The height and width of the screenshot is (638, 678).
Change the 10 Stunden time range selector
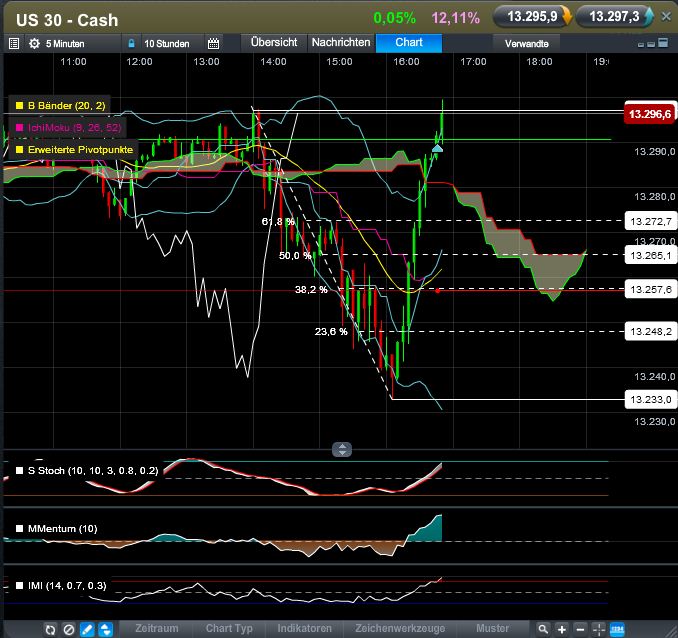click(167, 44)
